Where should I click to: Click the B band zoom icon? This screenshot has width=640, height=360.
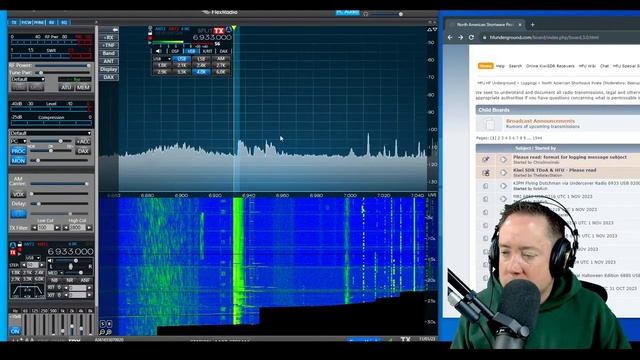pyautogui.click(x=109, y=324)
